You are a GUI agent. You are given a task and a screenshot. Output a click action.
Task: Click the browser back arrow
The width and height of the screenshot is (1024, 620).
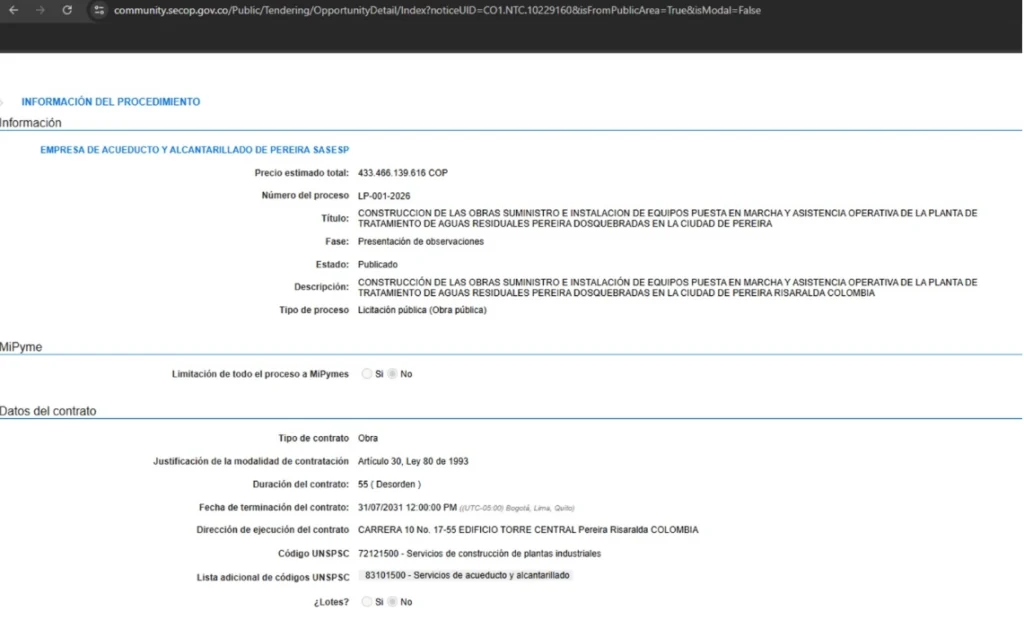[14, 10]
